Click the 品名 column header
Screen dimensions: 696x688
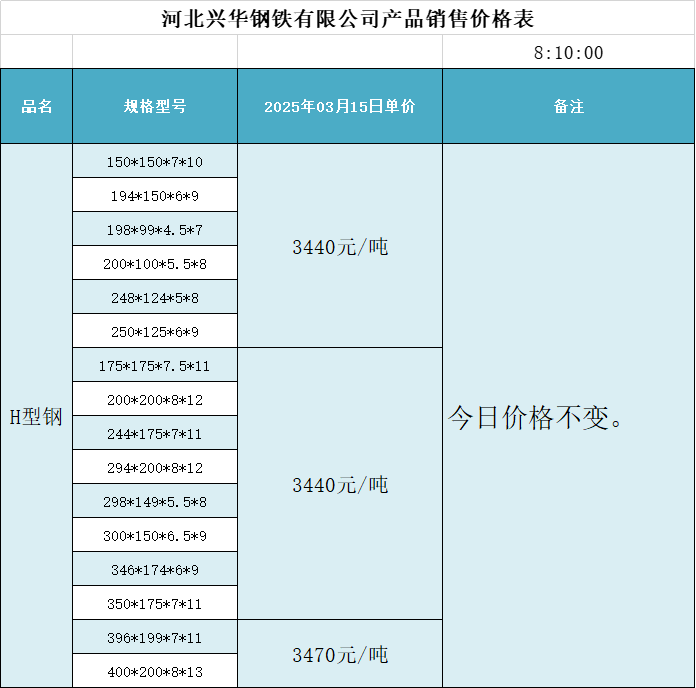[x=37, y=107]
